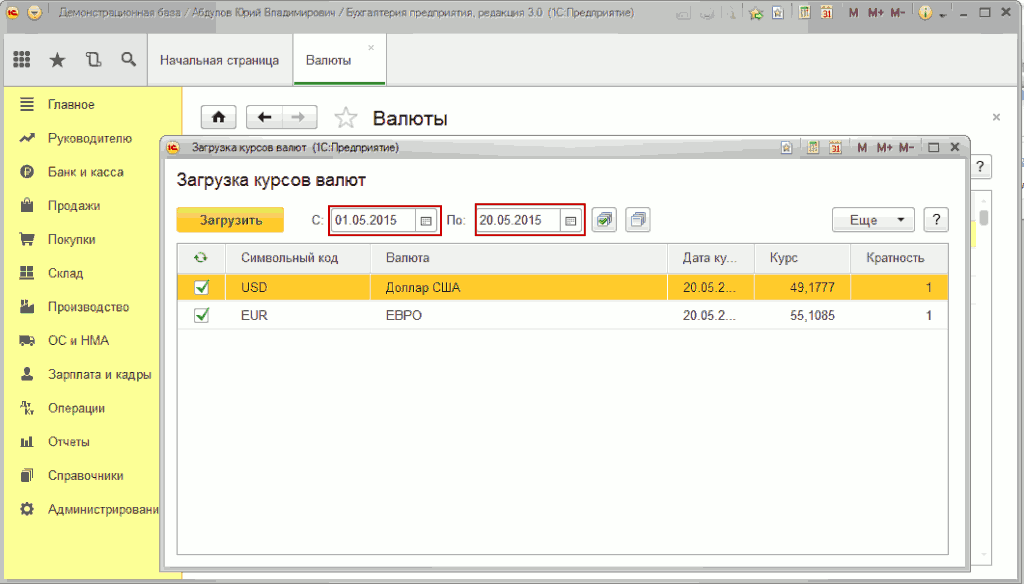
Task: Close the Валюты form with x at right
Action: pos(996,118)
